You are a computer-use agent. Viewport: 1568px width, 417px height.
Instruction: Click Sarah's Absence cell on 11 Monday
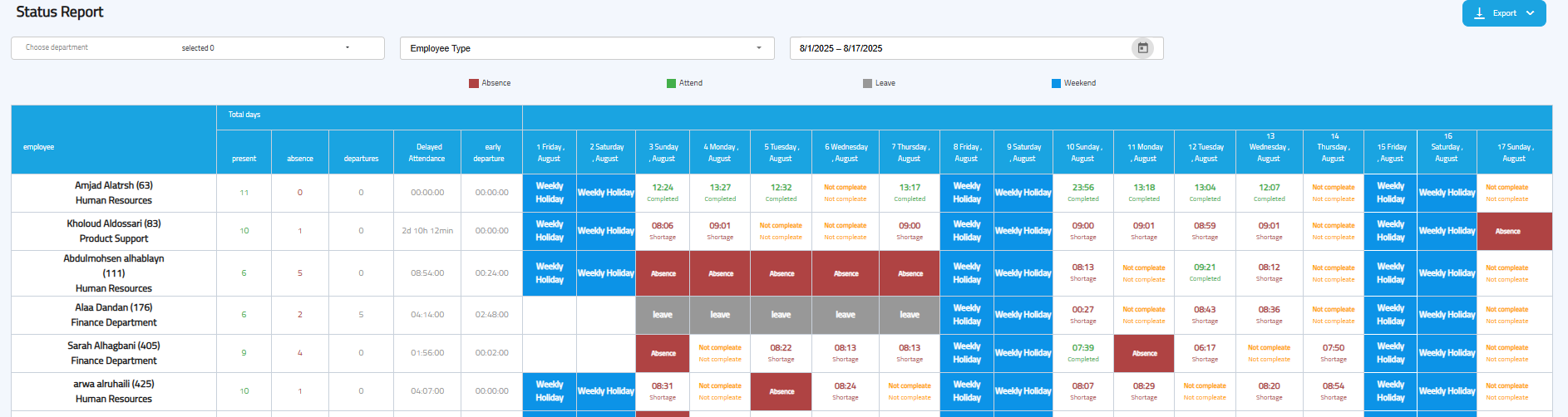pos(1144,353)
